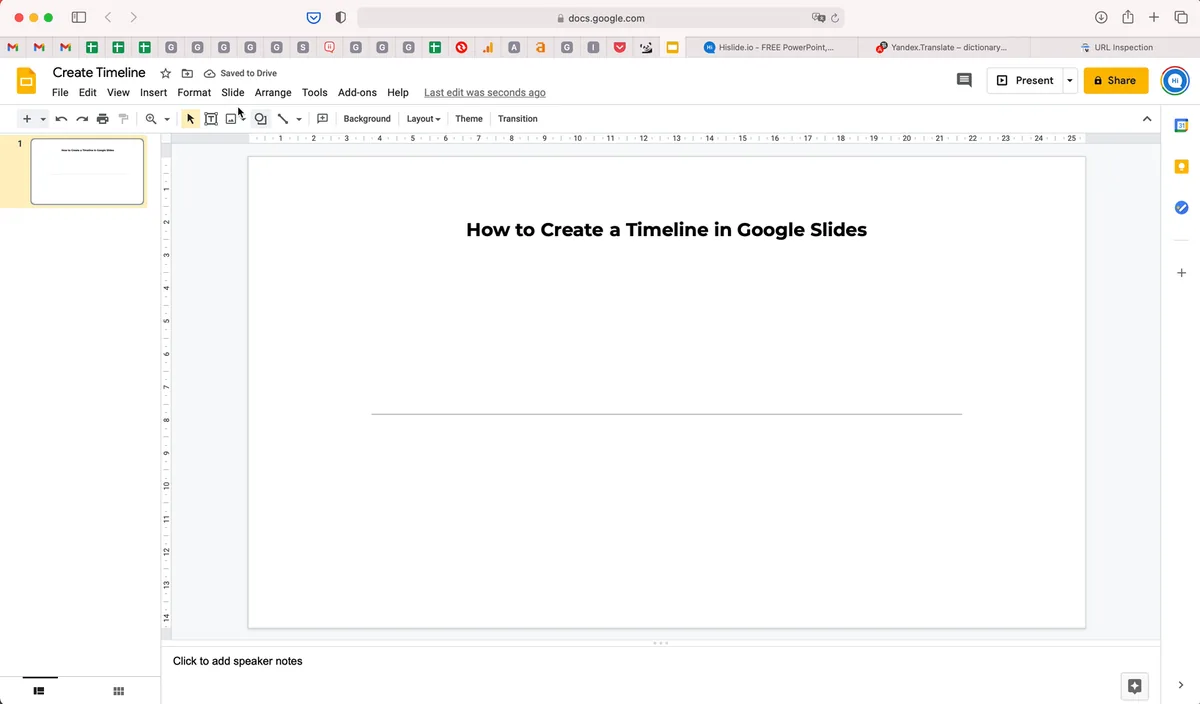
Task: Collapse the menus with the chevron
Action: pyautogui.click(x=1147, y=119)
